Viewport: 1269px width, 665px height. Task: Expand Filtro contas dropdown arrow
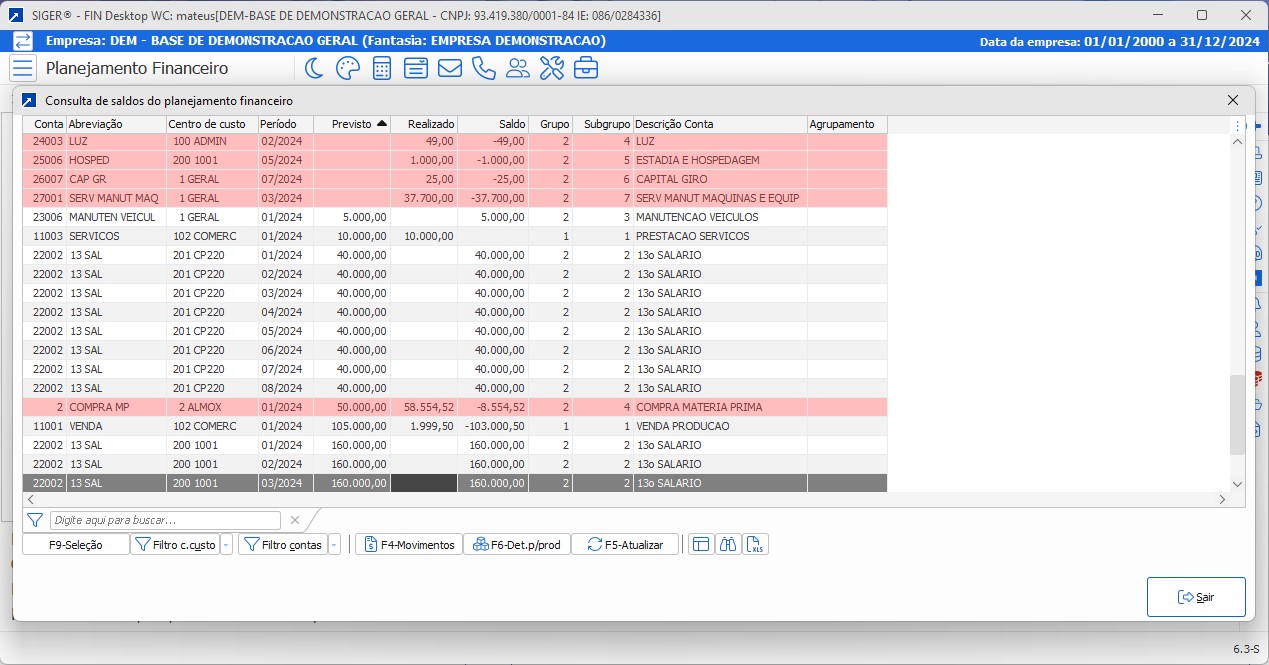tap(334, 545)
